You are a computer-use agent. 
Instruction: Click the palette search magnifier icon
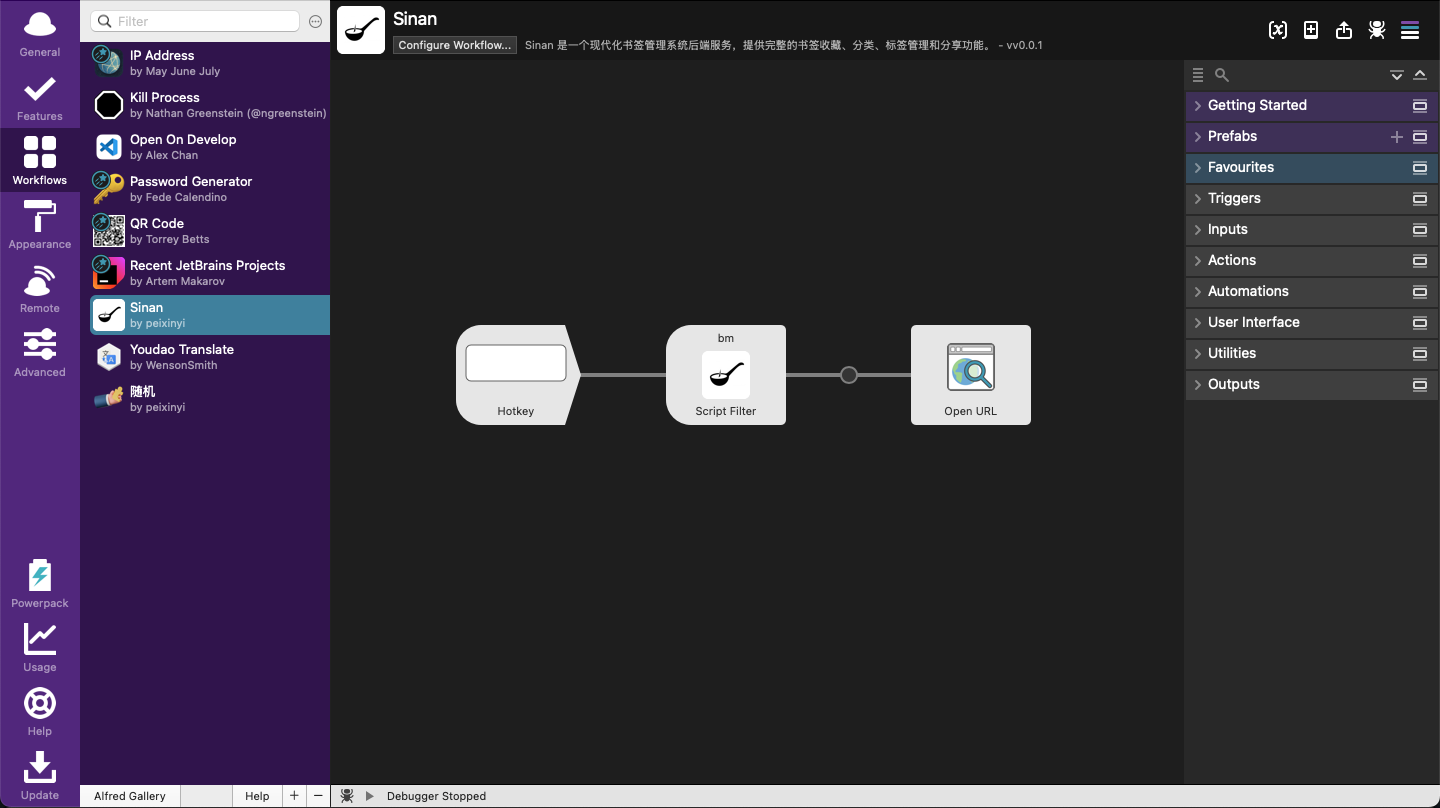(1222, 75)
